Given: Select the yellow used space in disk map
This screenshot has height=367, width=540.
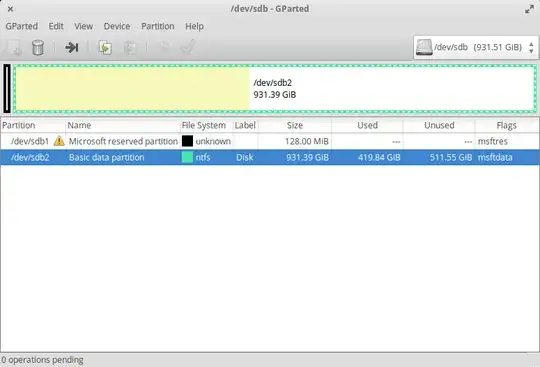Looking at the screenshot, I should pyautogui.click(x=132, y=88).
